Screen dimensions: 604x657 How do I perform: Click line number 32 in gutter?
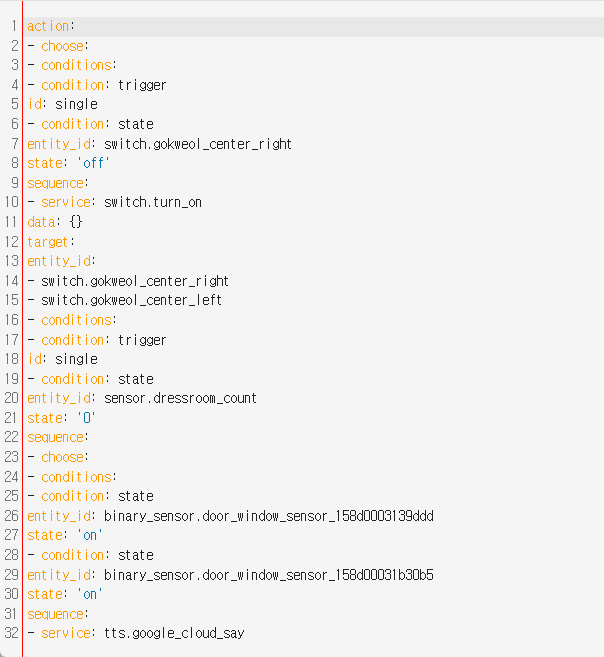click(x=12, y=633)
